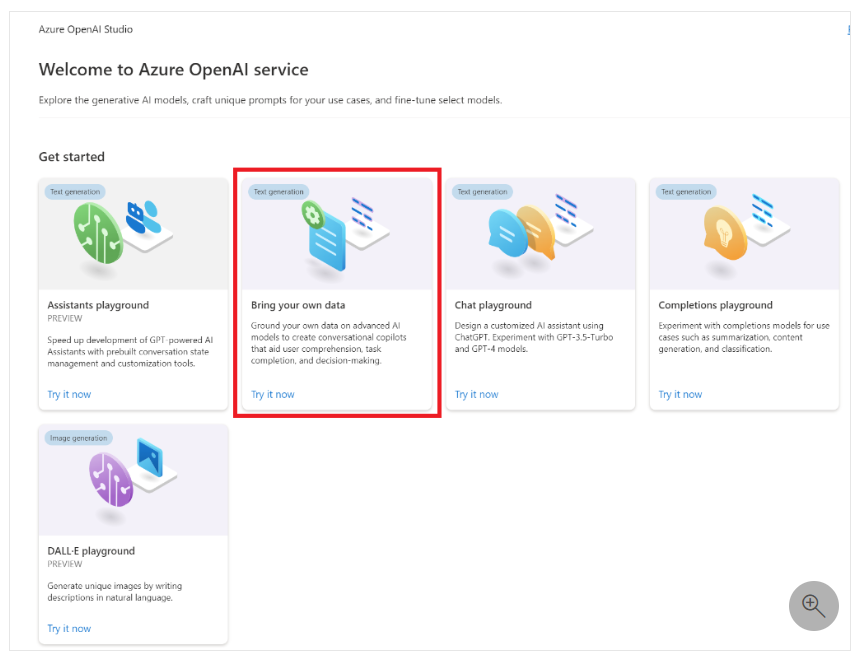Viewport: 855px width, 653px height.
Task: Click the Completions playground description text
Action: pos(744,337)
